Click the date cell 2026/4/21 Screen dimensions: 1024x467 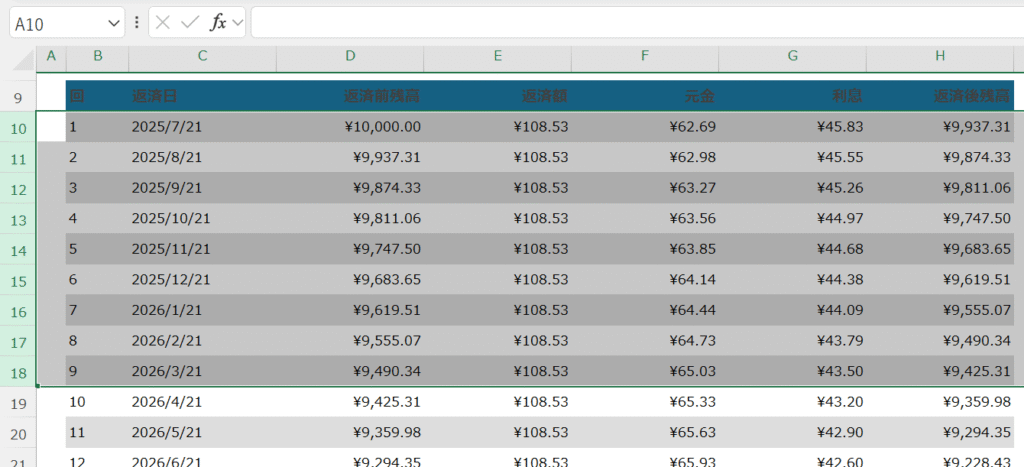202,402
